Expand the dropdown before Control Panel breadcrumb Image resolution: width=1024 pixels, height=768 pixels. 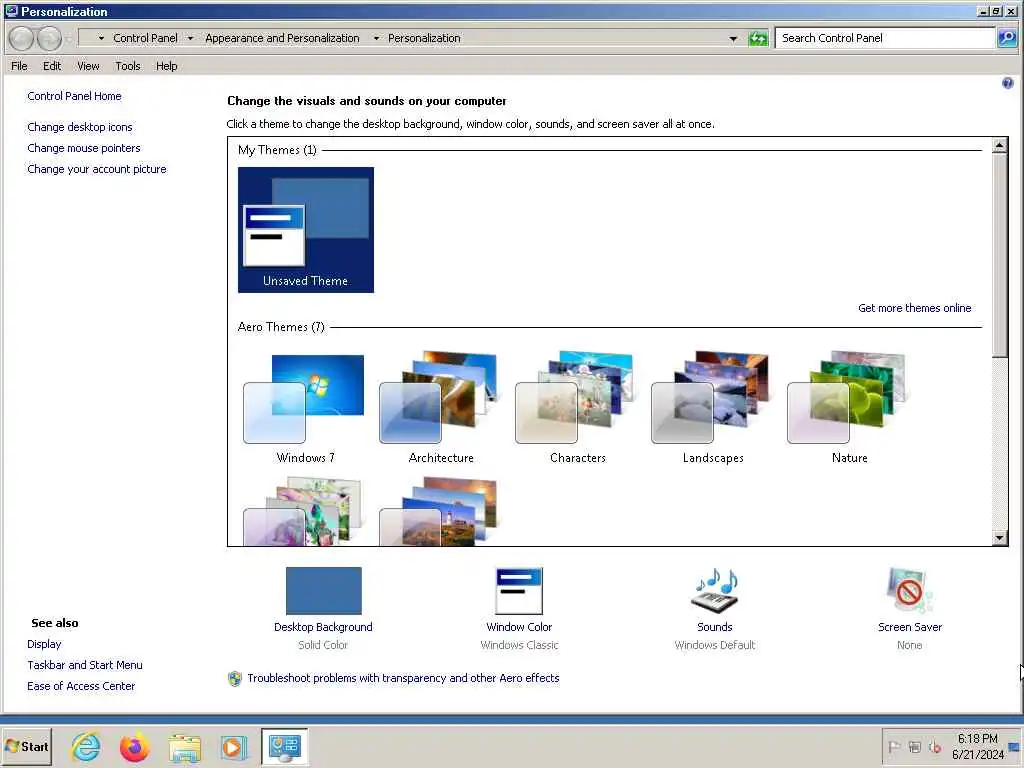click(101, 39)
